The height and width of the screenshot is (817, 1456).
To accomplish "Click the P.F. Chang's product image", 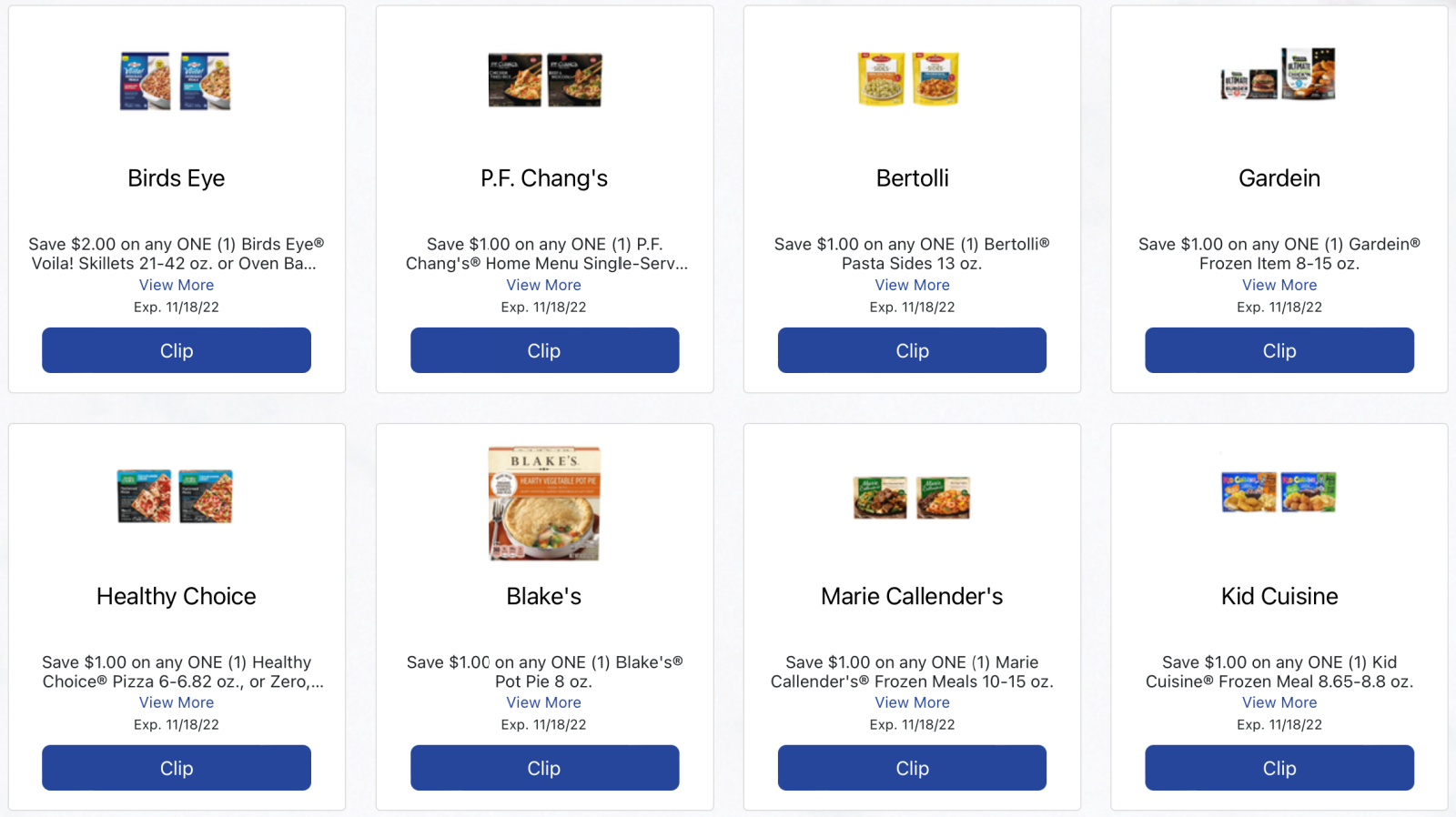I will [x=544, y=80].
